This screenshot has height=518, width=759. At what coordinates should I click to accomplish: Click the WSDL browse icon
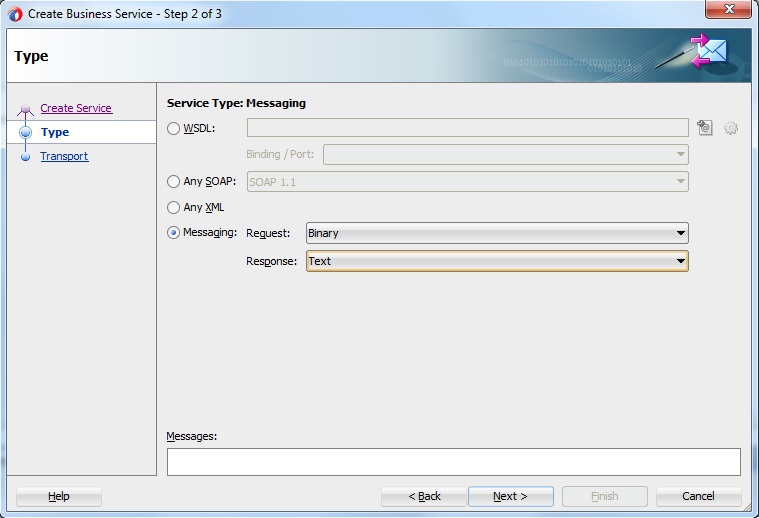tap(705, 128)
